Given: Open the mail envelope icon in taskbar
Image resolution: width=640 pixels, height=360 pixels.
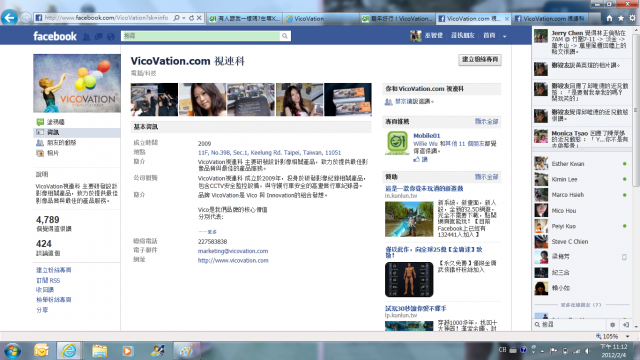Looking at the screenshot, I should pos(41,351).
